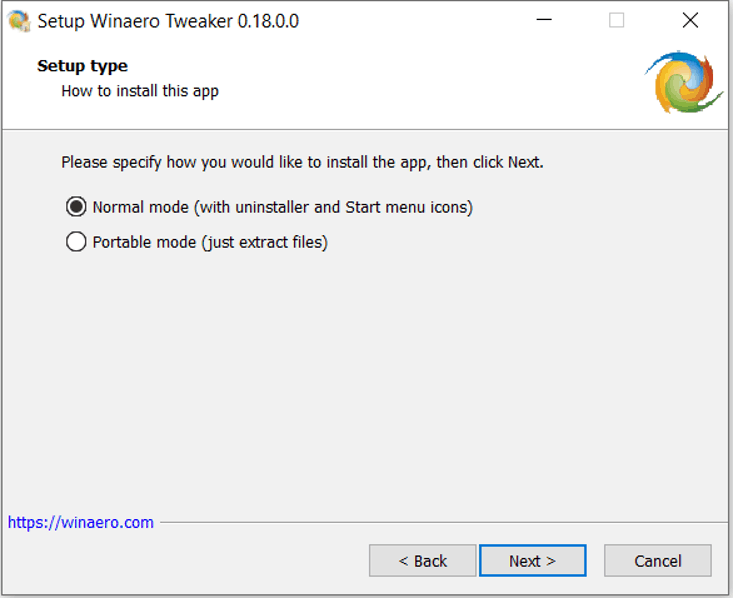This screenshot has height=600, width=733.
Task: Close the setup window with the X
Action: pyautogui.click(x=690, y=20)
